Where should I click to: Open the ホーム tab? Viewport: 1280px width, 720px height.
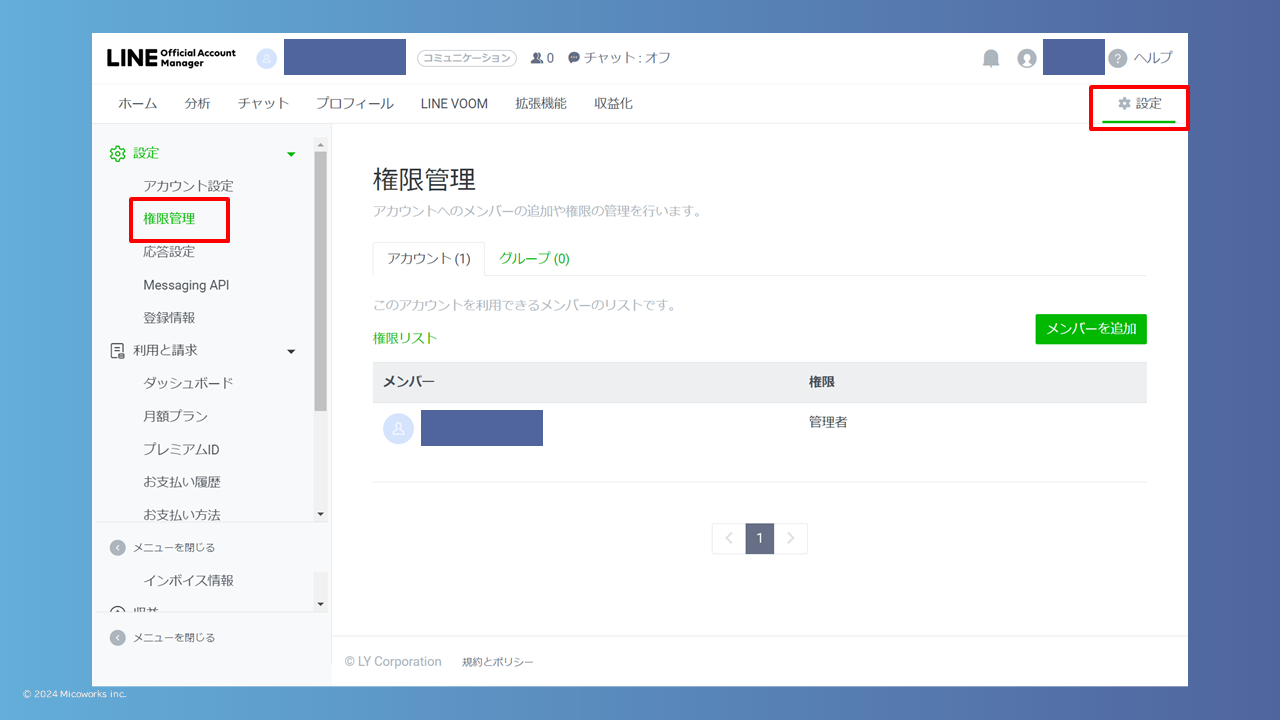tap(138, 103)
